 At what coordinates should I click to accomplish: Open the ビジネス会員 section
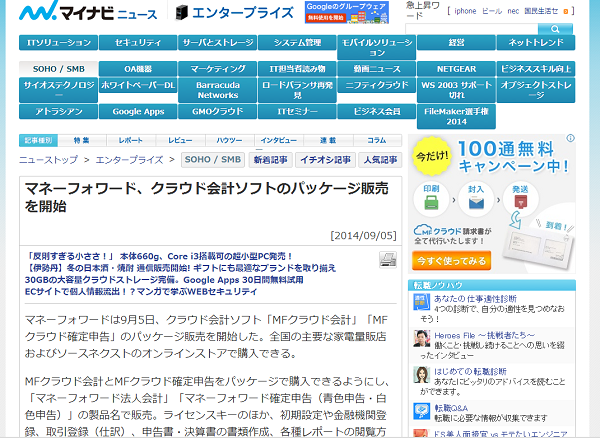point(377,111)
